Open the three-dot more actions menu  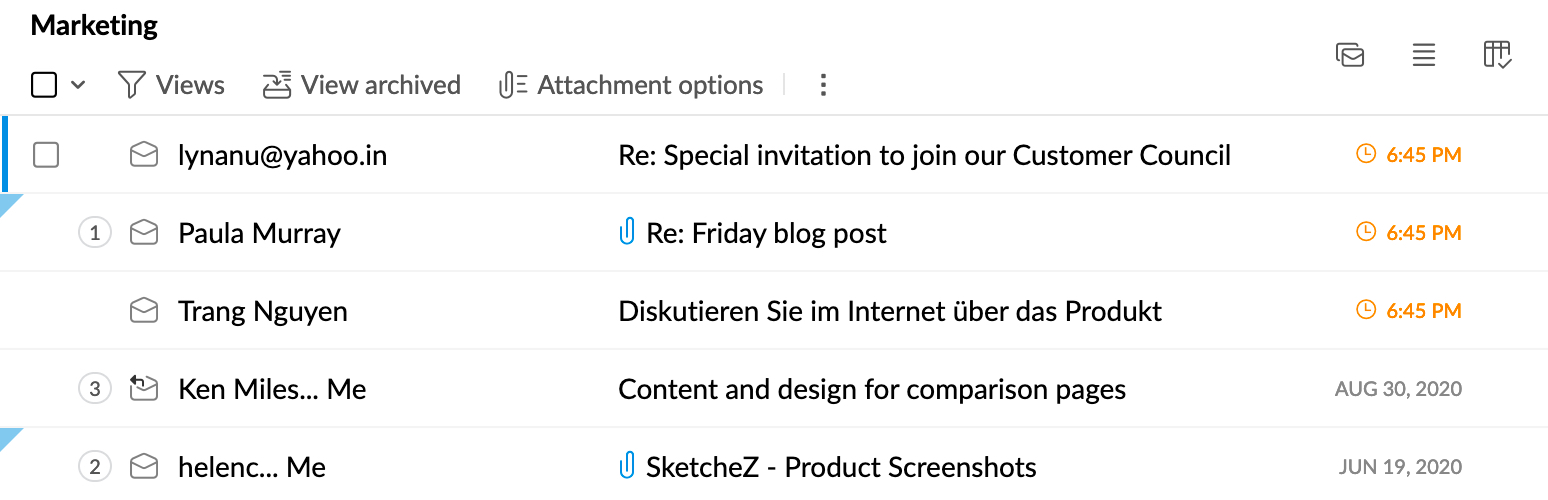pos(823,85)
